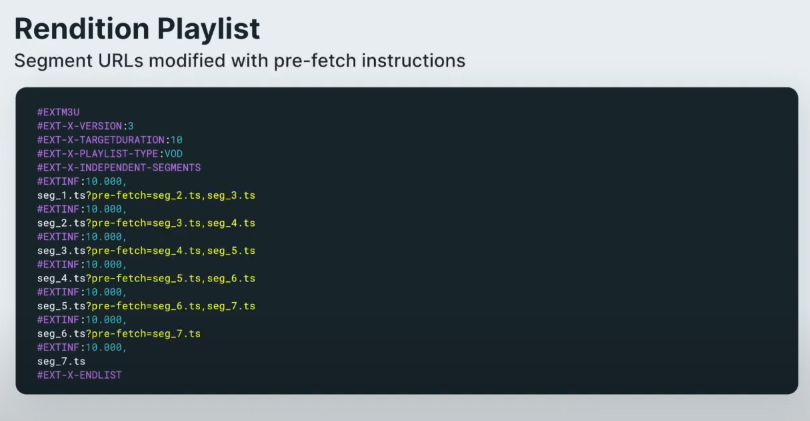Click the seg_1.ts pre-fetch URL line
The width and height of the screenshot is (810, 421).
146,196
